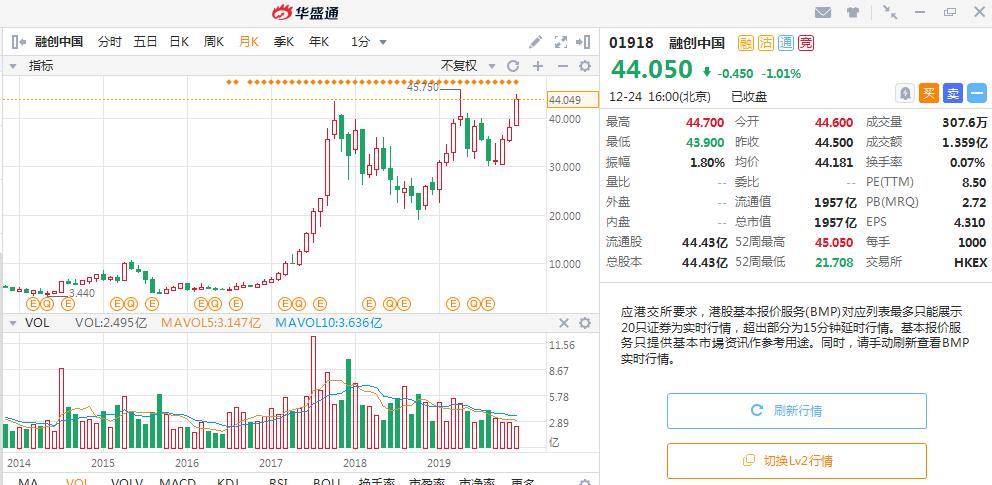The width and height of the screenshot is (992, 485).
Task: Click the 华盛通 logo in title bar
Action: (x=305, y=12)
